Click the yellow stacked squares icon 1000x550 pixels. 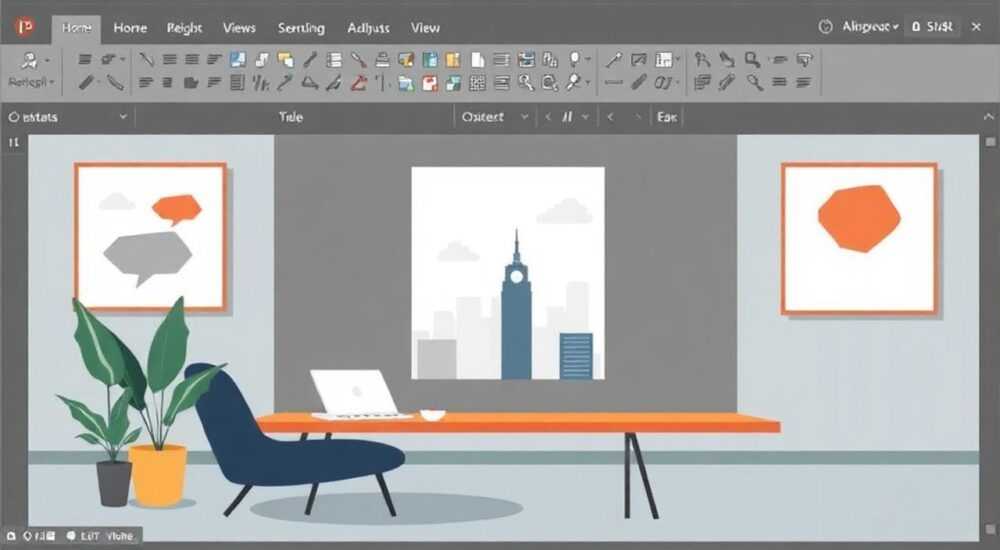pos(286,60)
